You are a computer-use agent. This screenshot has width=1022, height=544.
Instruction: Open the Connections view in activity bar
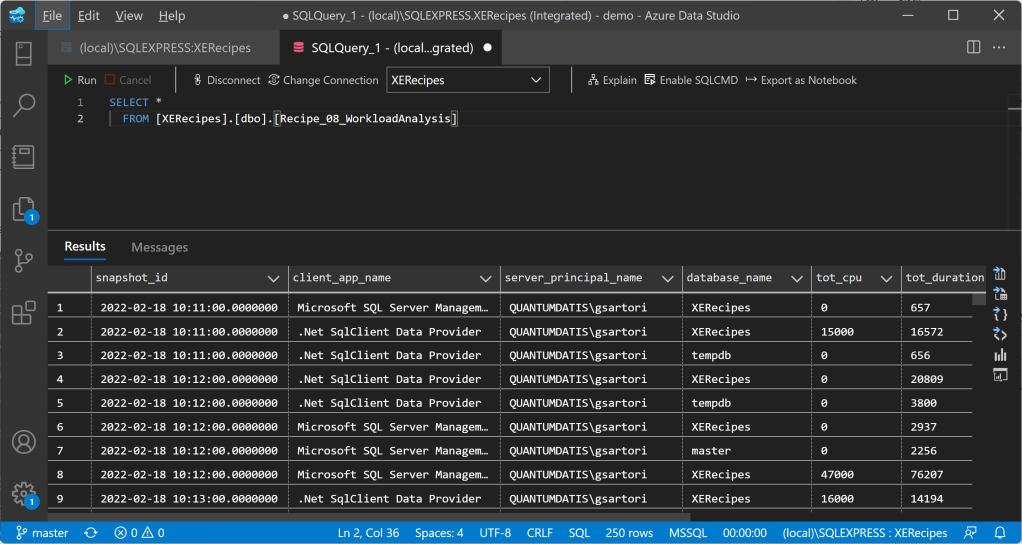23,53
